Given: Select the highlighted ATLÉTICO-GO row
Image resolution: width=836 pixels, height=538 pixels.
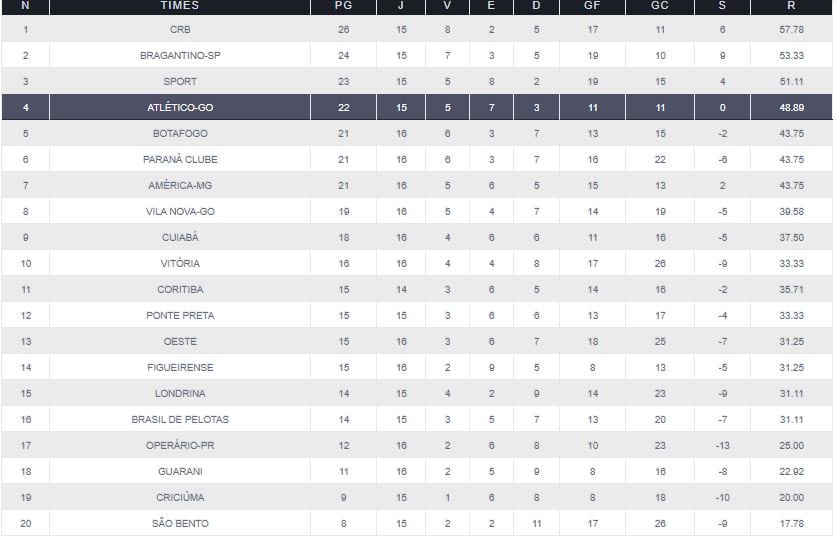Looking at the screenshot, I should [x=180, y=107].
